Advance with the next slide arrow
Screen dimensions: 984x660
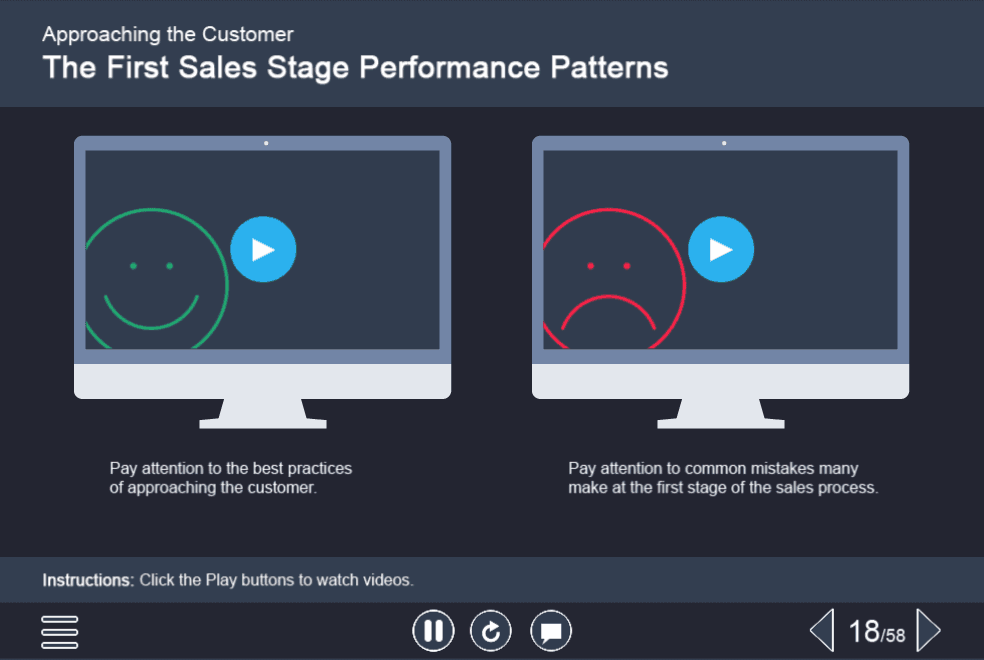928,631
